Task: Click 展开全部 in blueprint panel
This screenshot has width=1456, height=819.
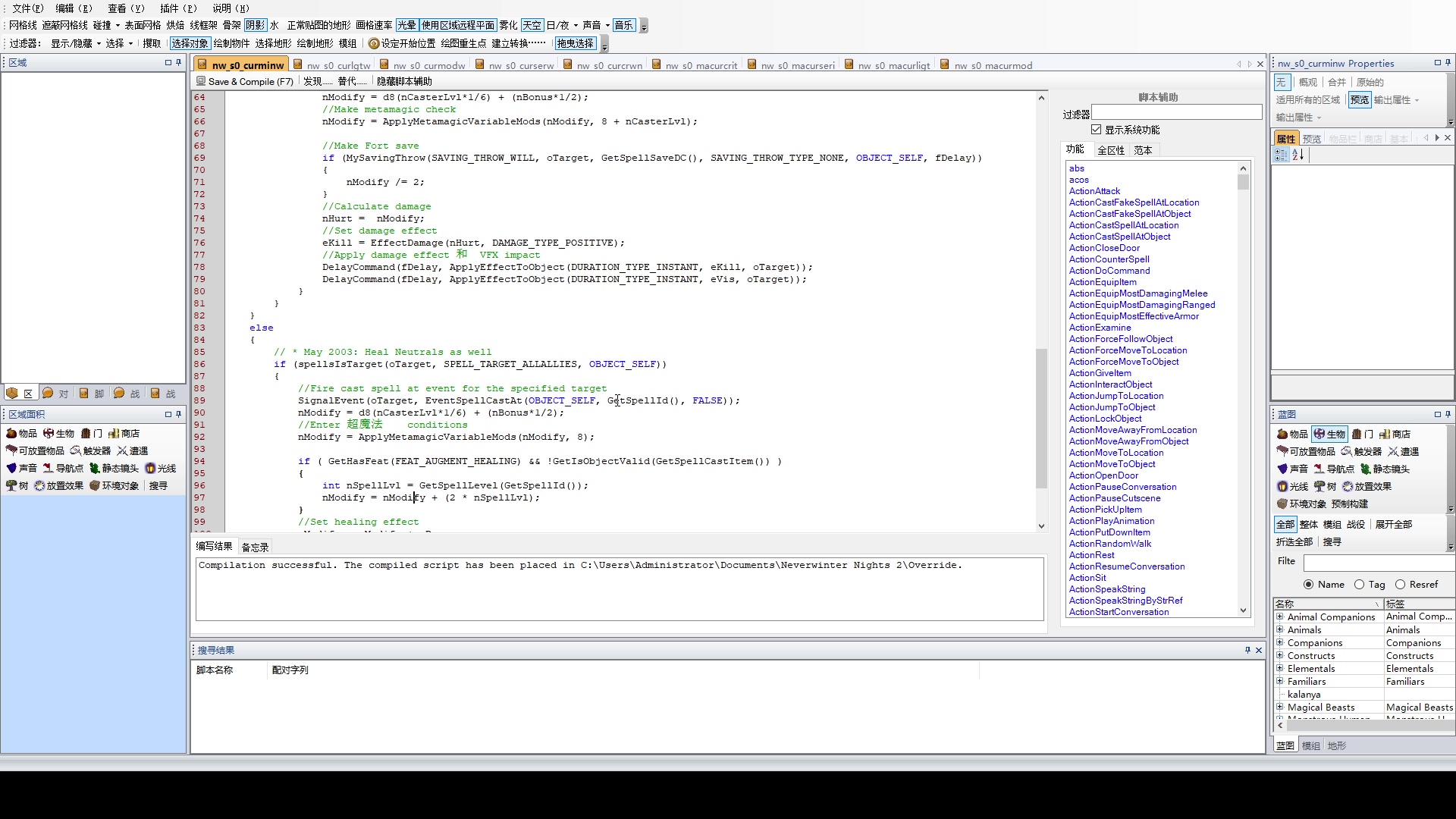Action: (1393, 524)
